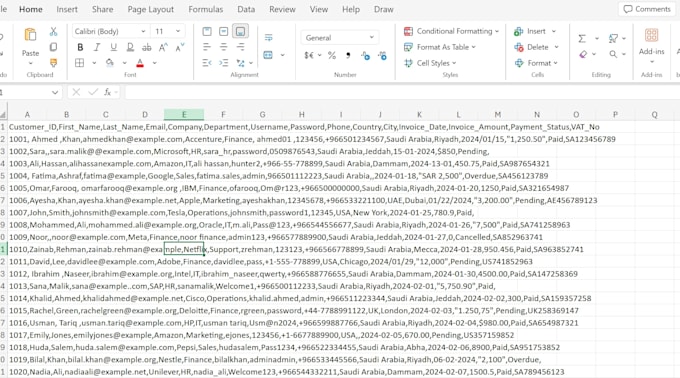
Task: Align text right
Action: tap(240, 47)
